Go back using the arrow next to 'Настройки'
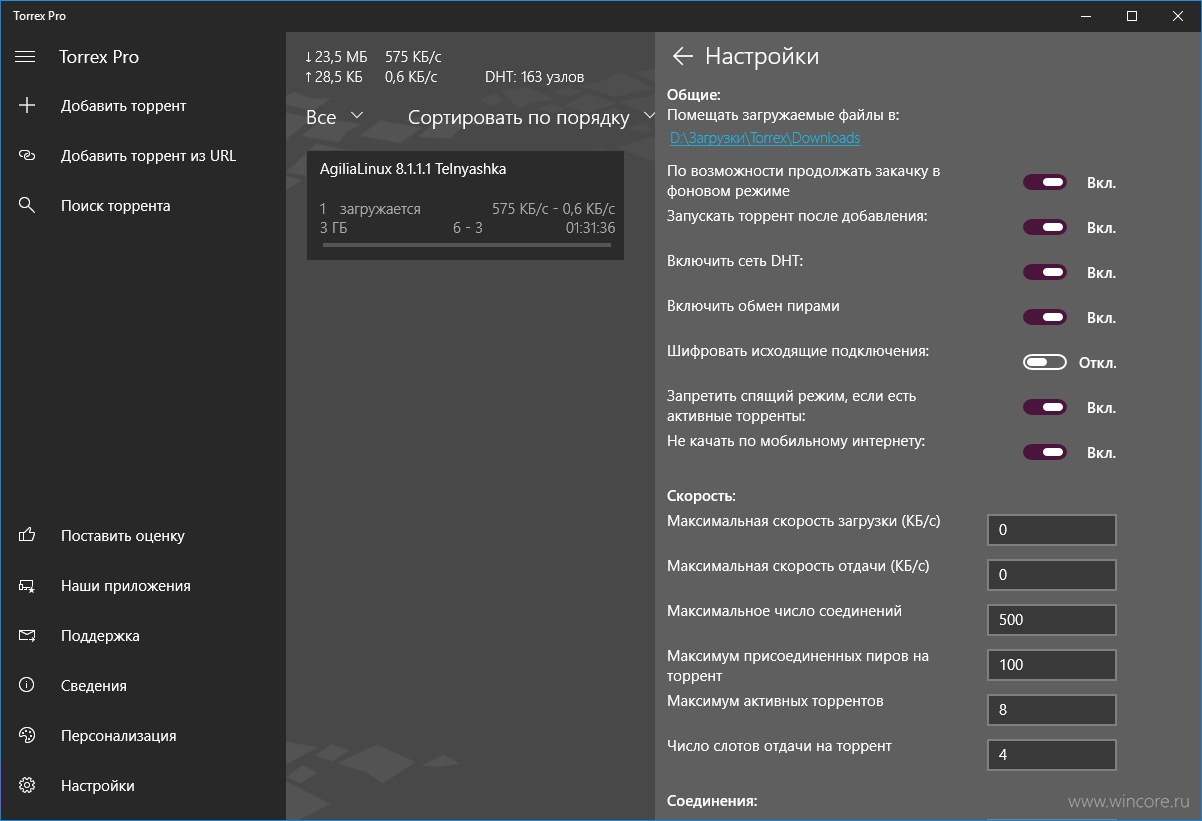1202x821 pixels. click(683, 56)
